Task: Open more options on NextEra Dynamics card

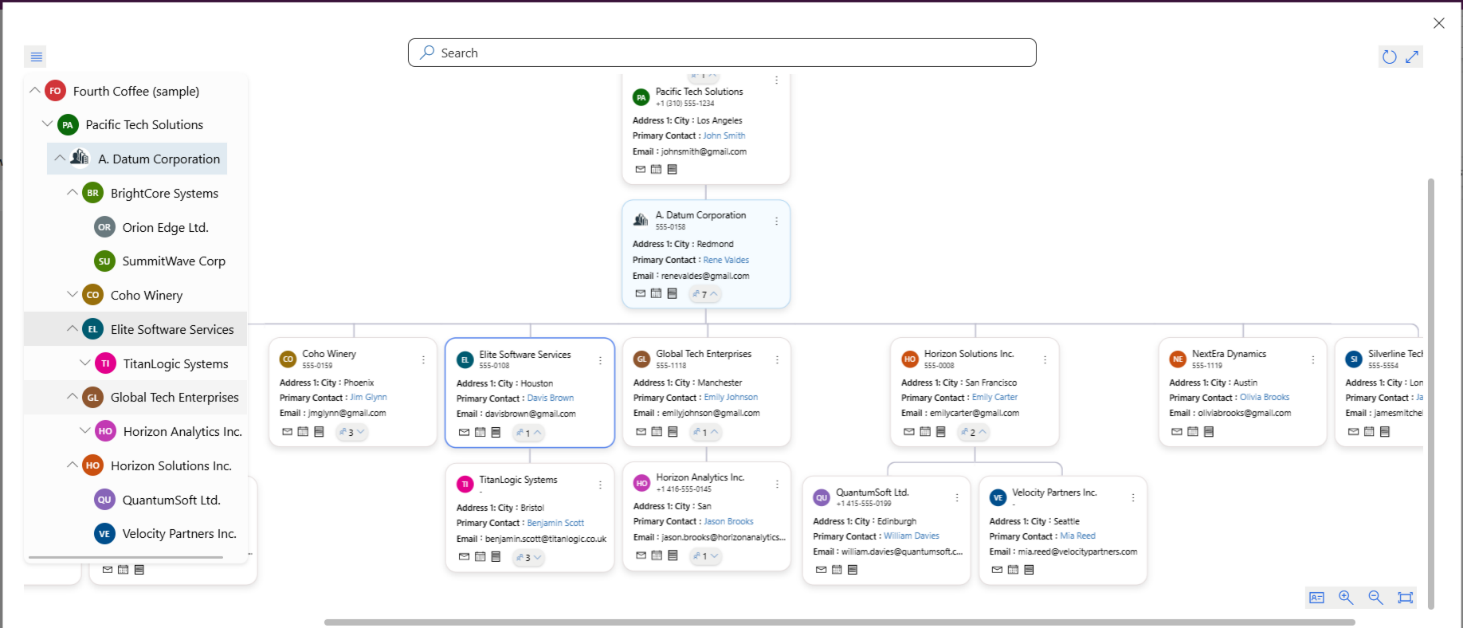Action: (1314, 359)
